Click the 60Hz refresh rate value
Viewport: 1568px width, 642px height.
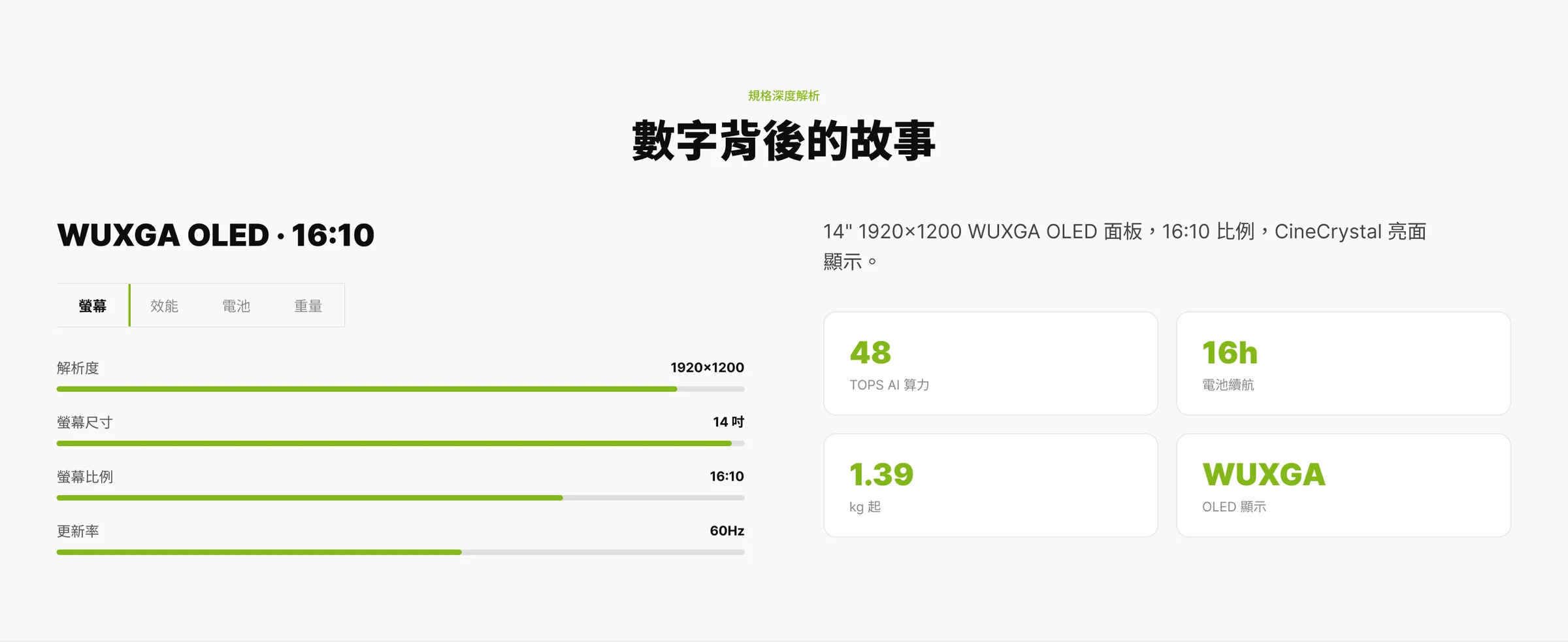coord(727,531)
